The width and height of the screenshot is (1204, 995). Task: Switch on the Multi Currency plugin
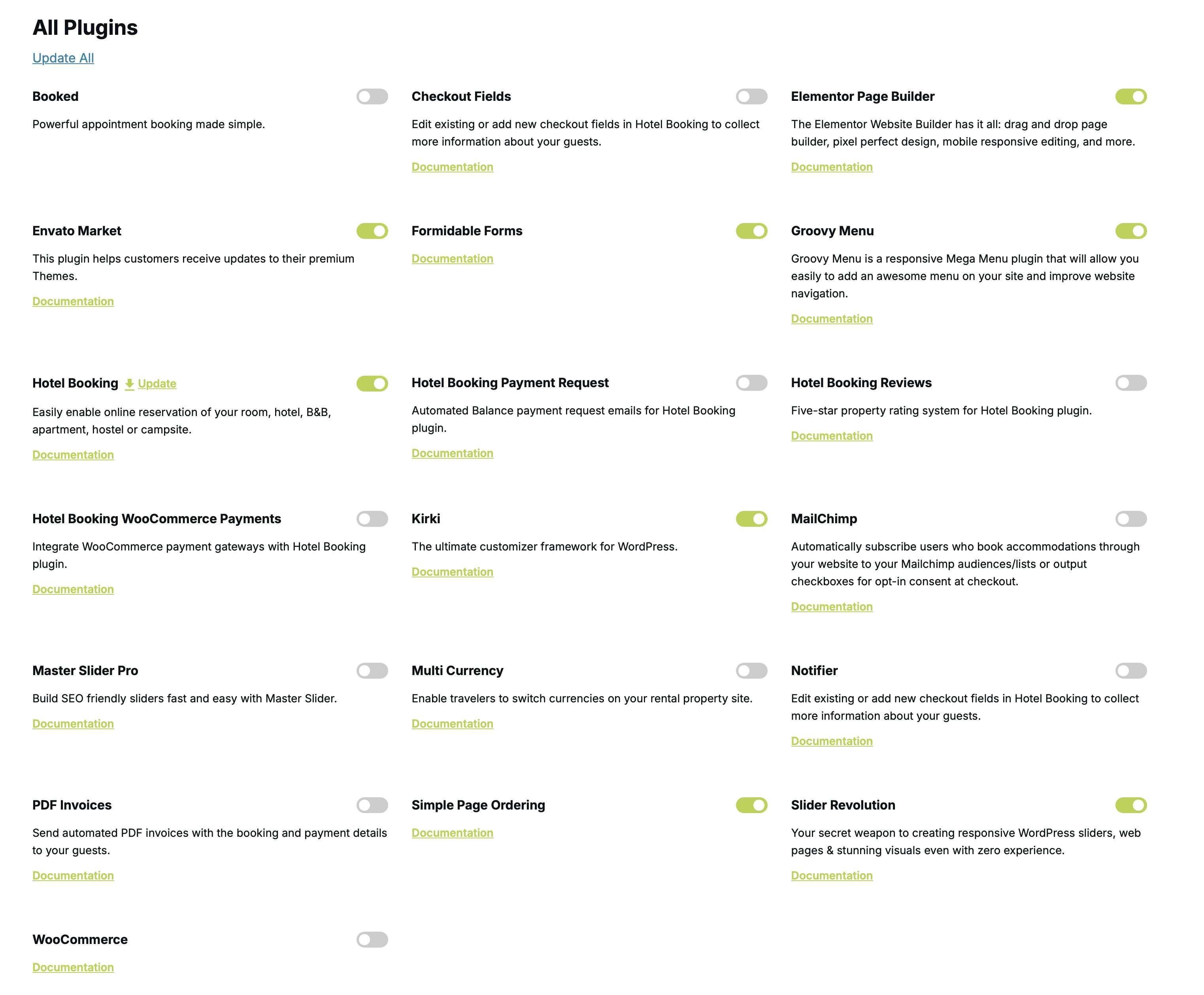coord(751,671)
